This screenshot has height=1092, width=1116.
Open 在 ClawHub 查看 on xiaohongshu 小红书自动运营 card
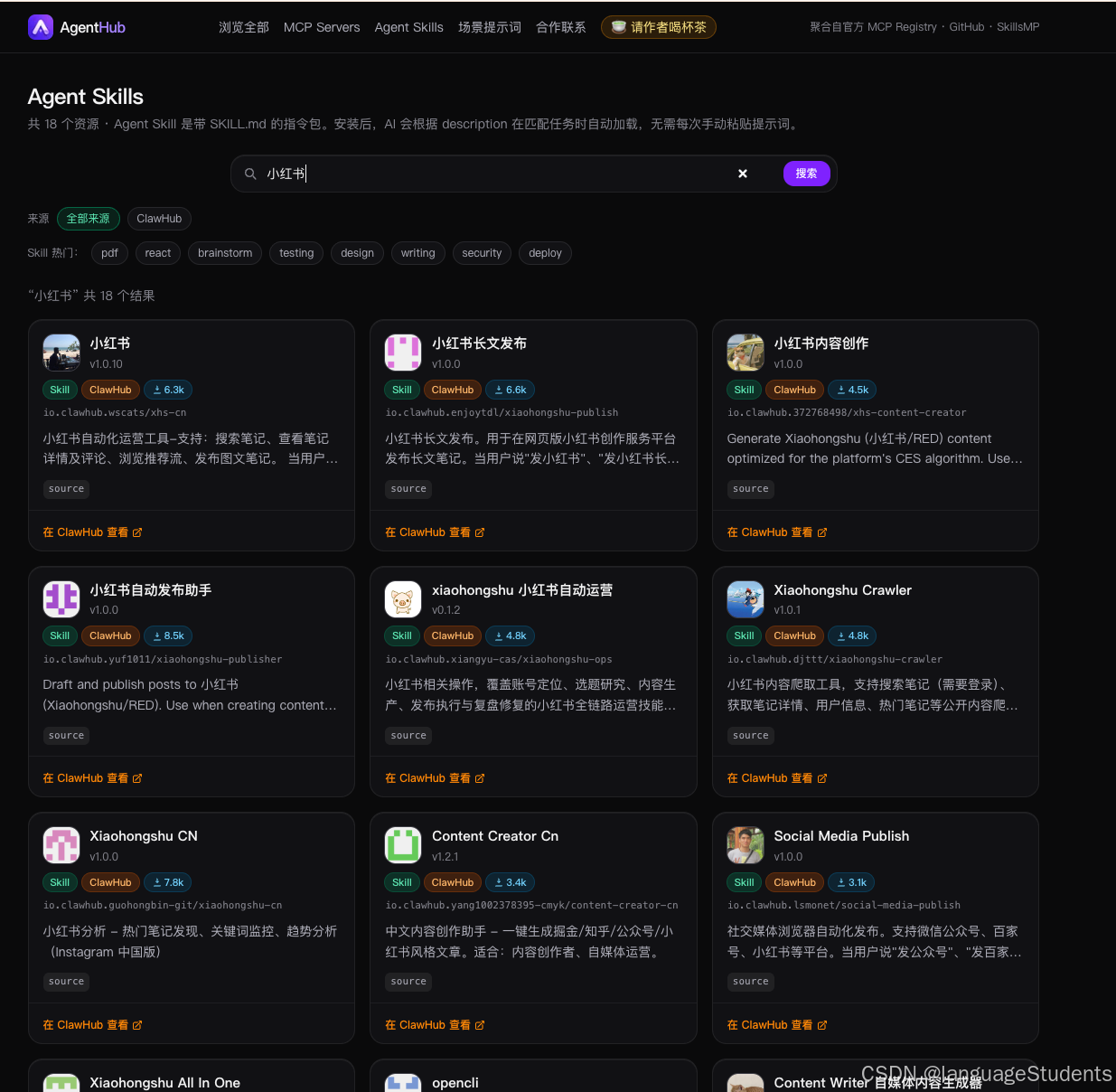(435, 778)
